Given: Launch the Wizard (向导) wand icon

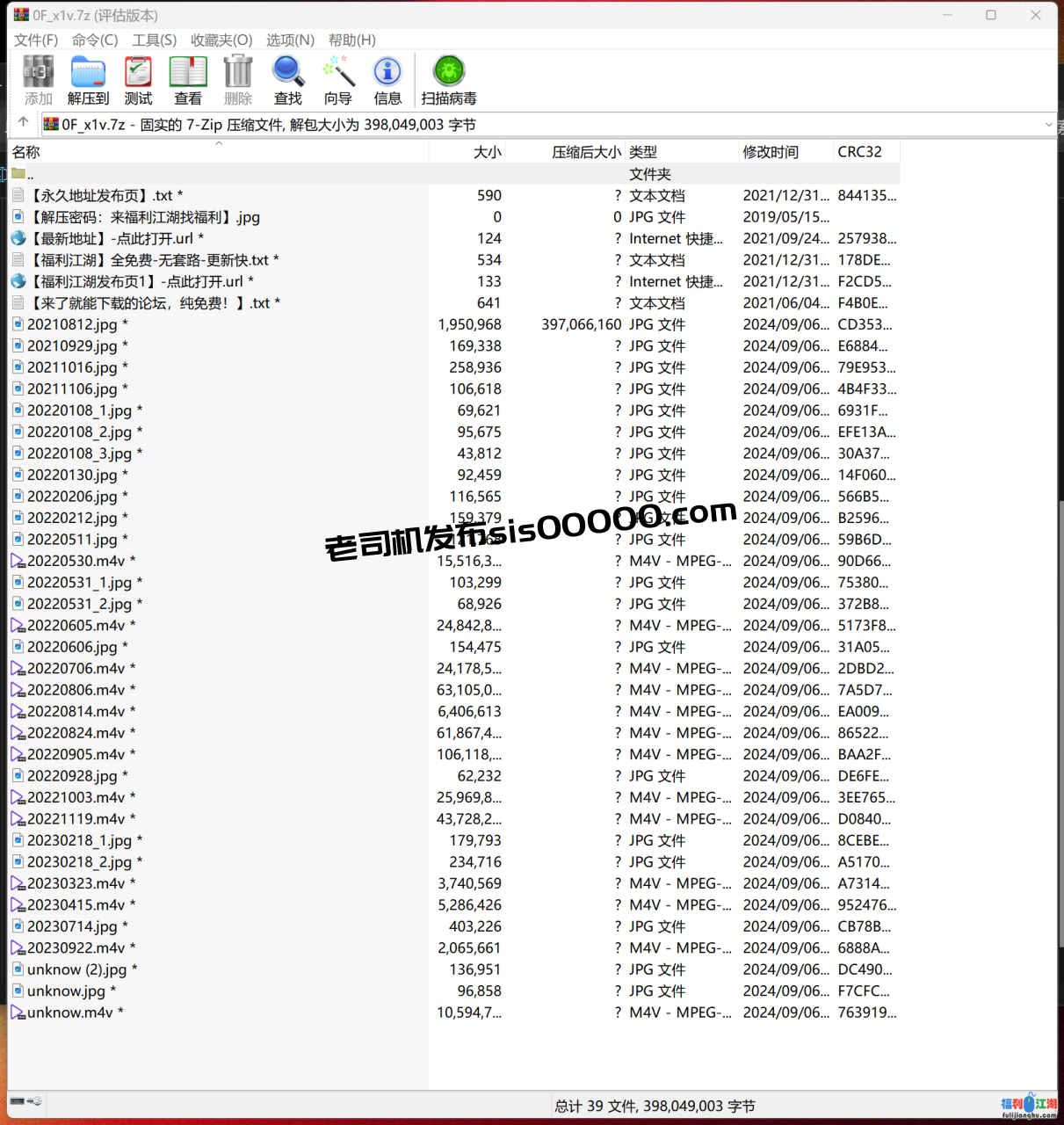Looking at the screenshot, I should pos(337,79).
